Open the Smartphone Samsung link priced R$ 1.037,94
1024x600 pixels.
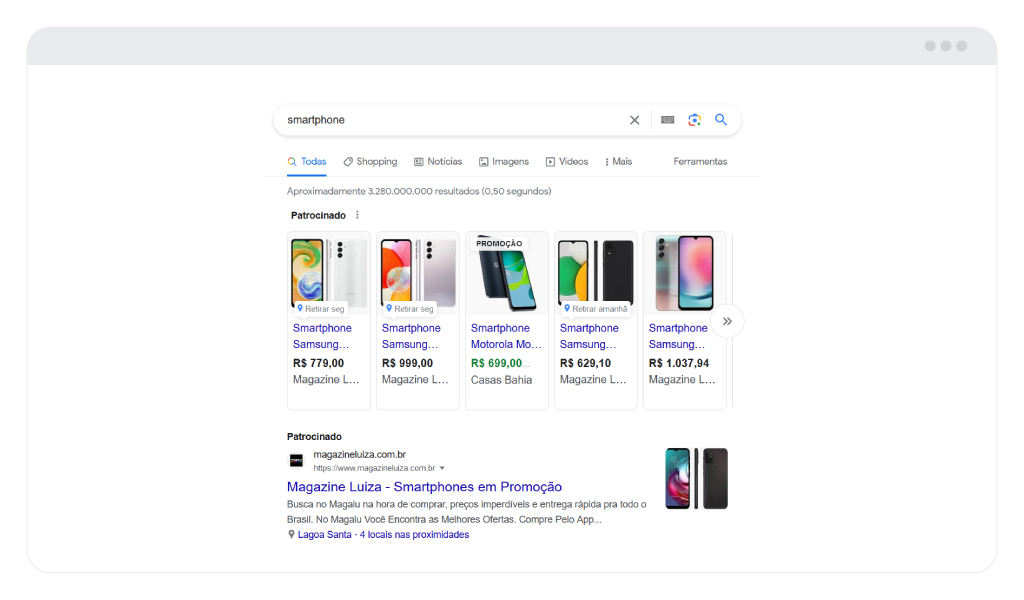[x=678, y=336]
